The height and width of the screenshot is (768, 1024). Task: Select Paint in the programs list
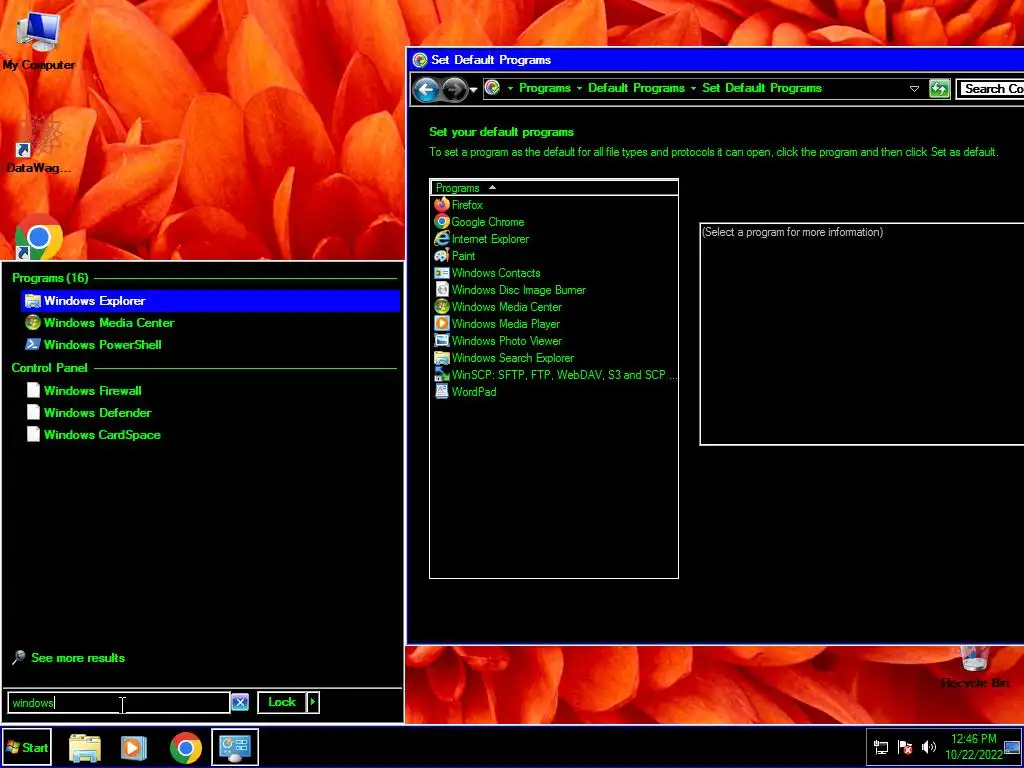pyautogui.click(x=463, y=256)
